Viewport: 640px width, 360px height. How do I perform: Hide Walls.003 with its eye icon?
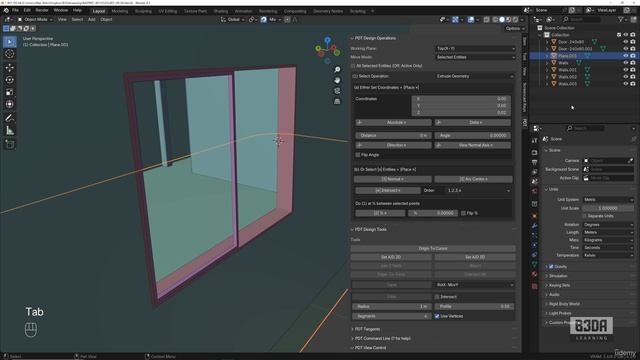[x=626, y=84]
